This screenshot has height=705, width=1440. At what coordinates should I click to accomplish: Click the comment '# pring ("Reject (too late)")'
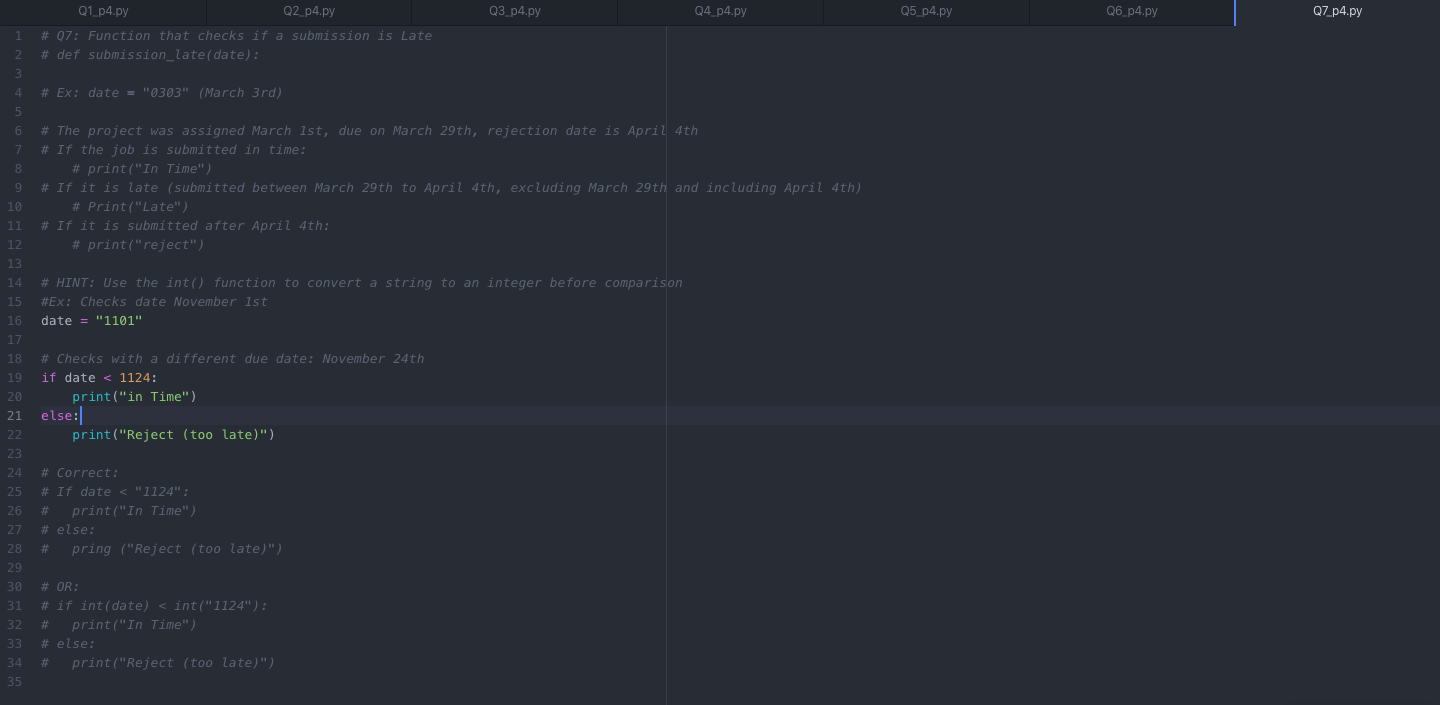pos(162,549)
